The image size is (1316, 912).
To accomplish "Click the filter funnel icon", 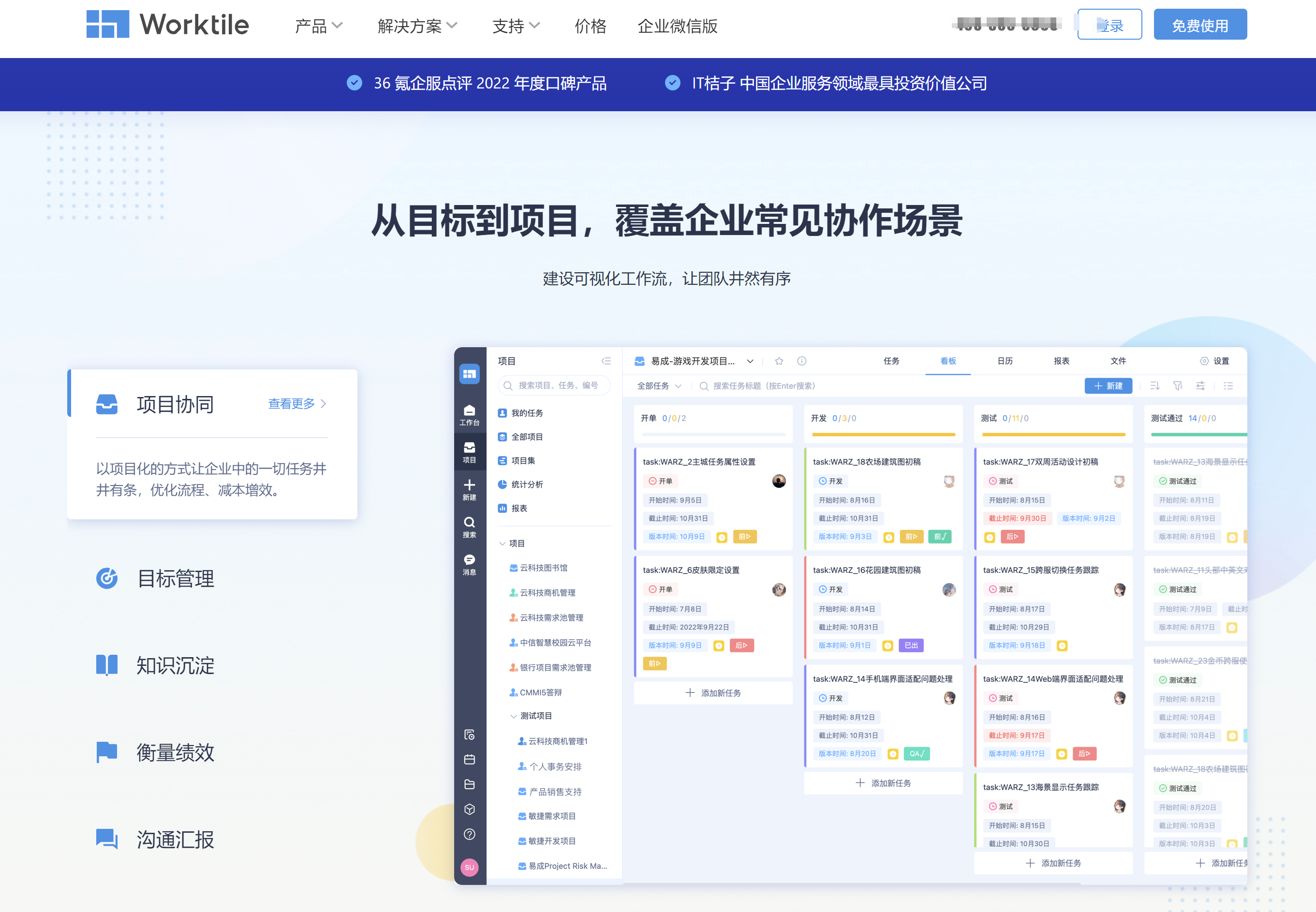I will click(x=1178, y=386).
